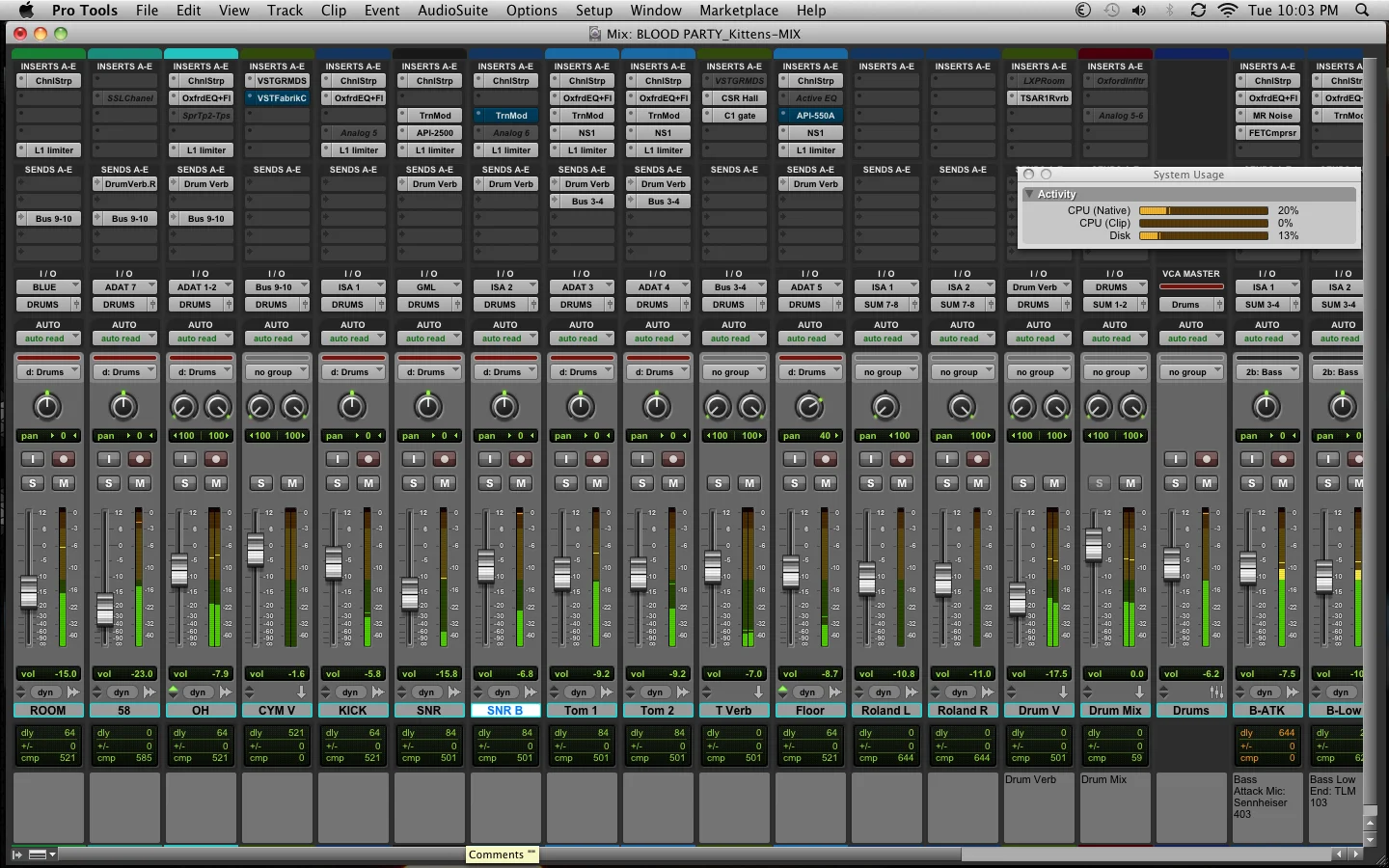Click the pan knob on Floor track

809,407
